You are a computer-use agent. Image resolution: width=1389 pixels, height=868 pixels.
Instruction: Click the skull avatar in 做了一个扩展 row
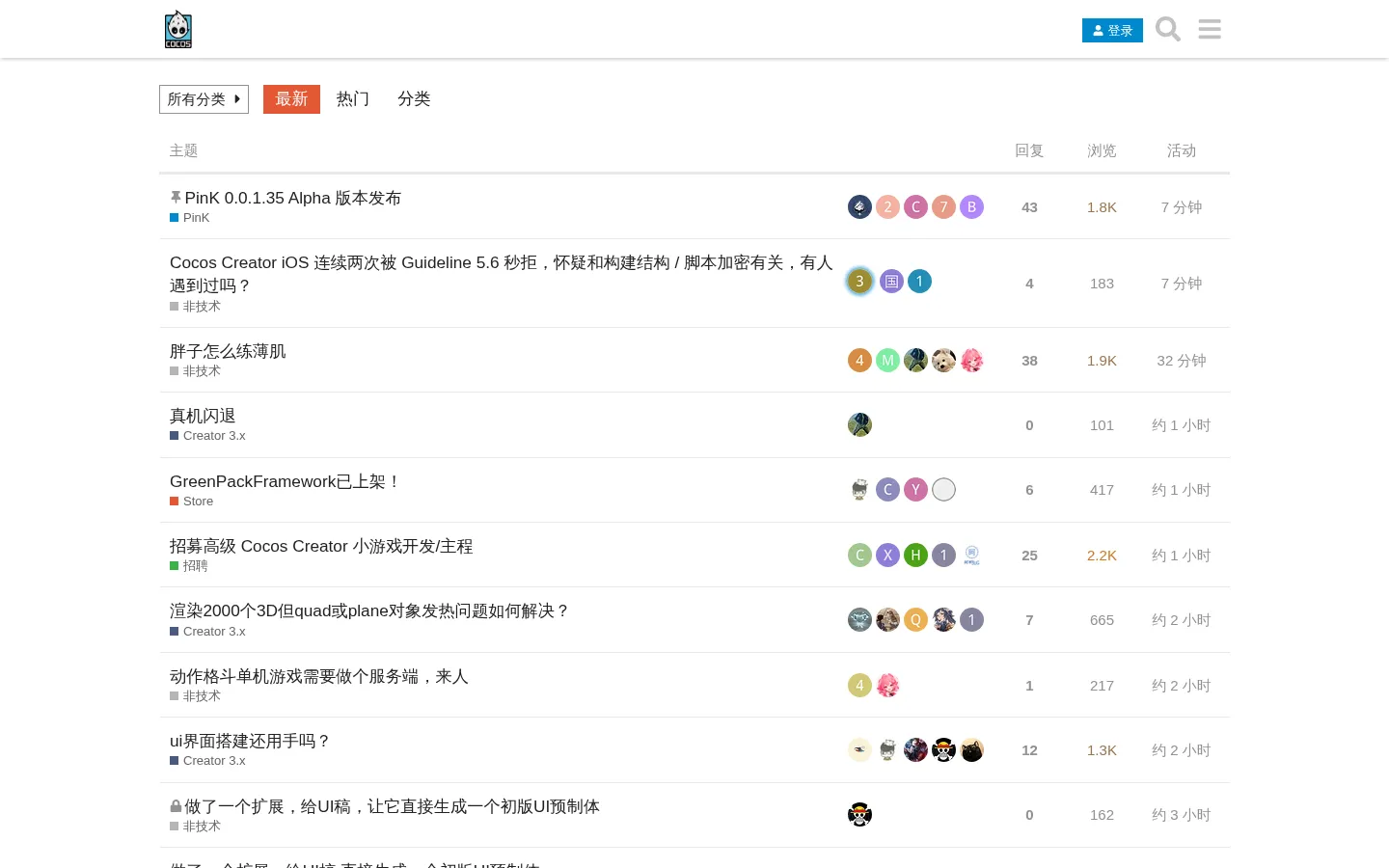859,814
